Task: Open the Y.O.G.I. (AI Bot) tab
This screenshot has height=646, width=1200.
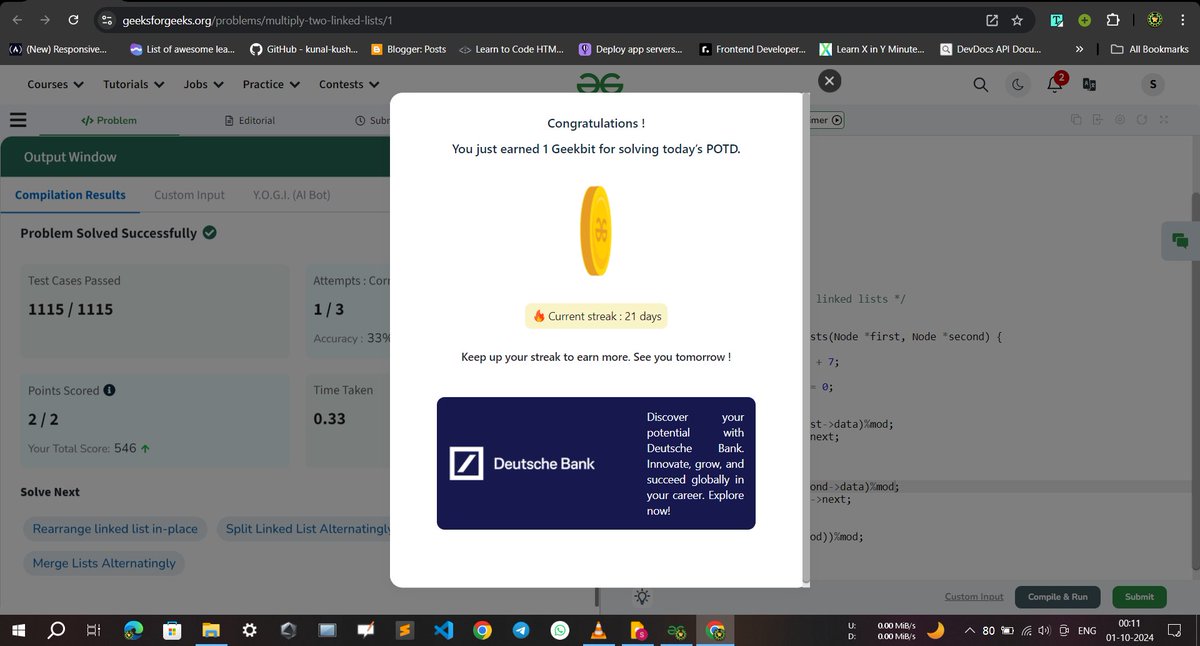Action: tap(291, 195)
